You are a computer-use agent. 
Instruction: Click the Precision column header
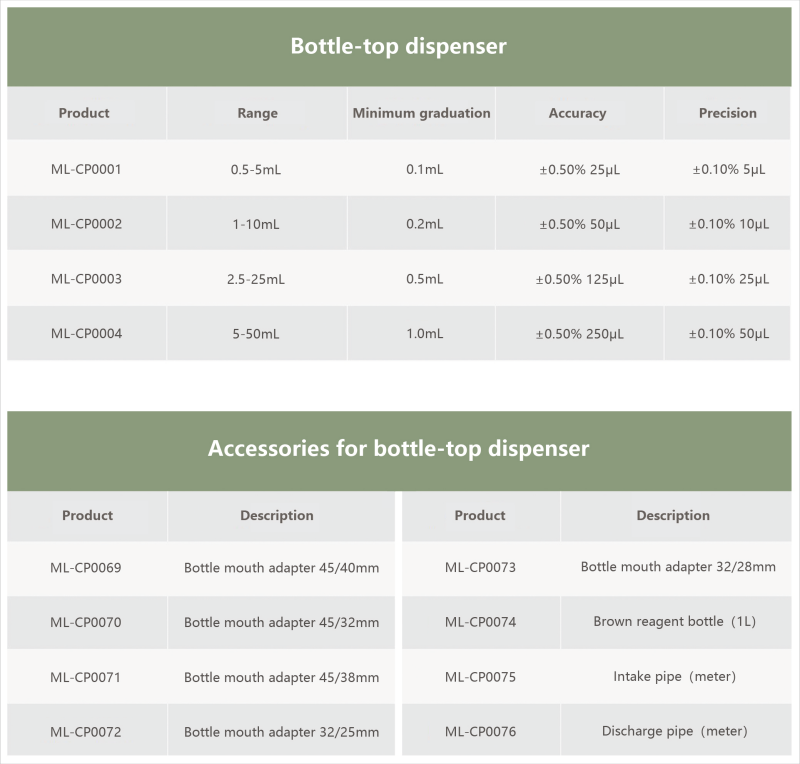click(727, 113)
